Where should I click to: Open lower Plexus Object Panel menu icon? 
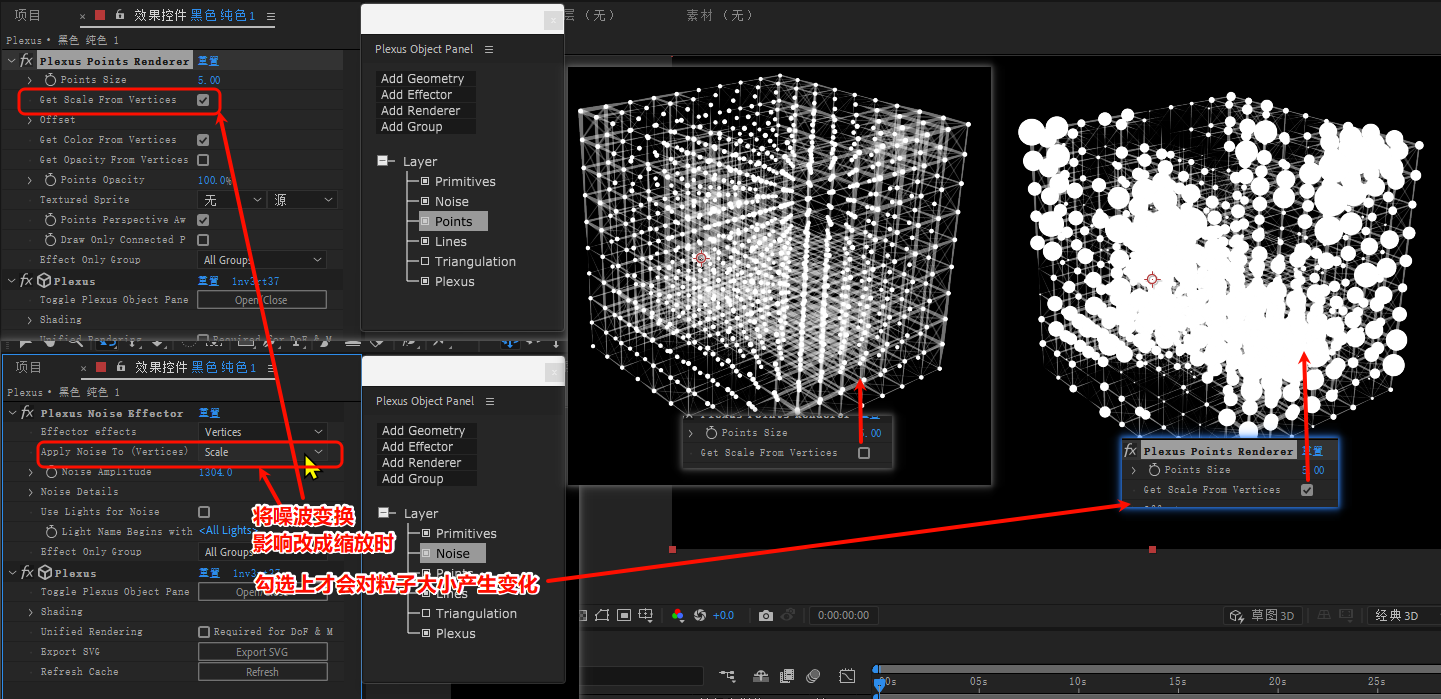[490, 401]
